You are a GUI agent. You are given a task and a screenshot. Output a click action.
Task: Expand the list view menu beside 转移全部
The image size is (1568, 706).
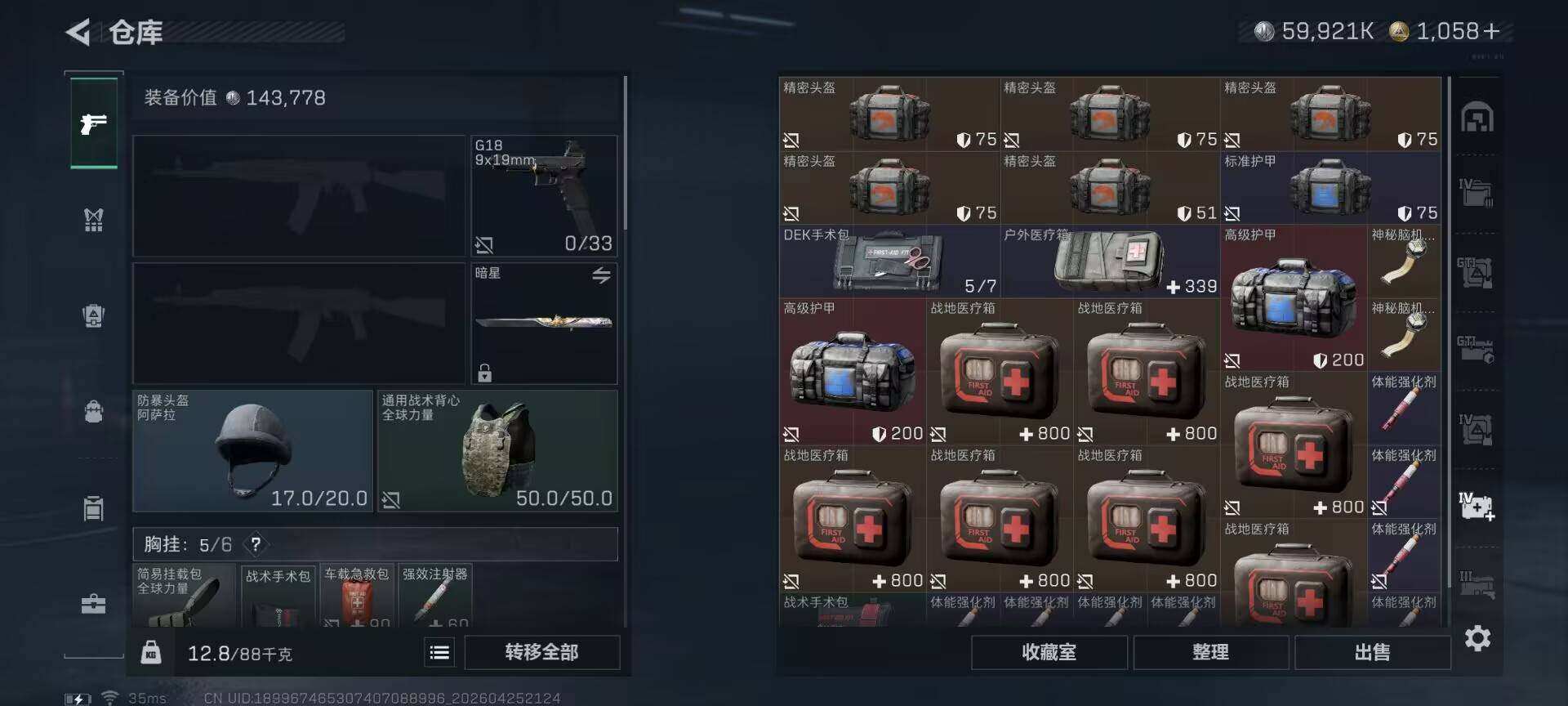tap(439, 652)
